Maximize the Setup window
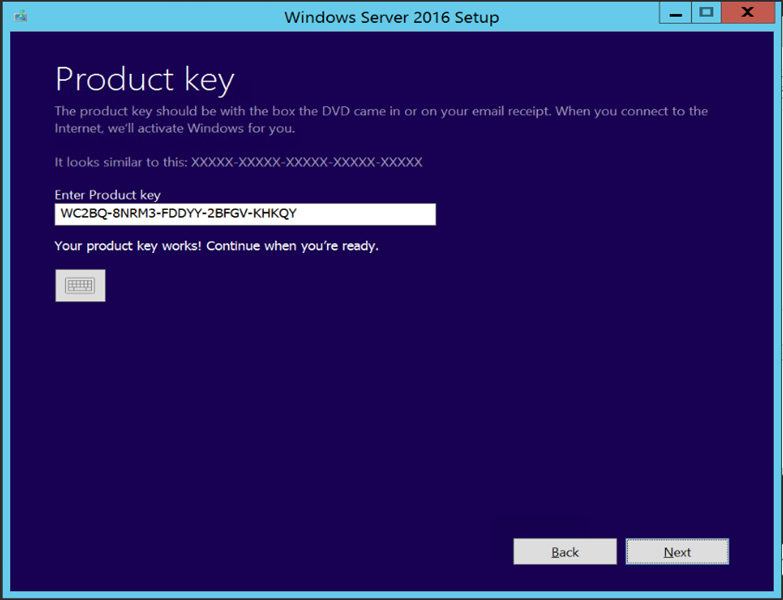 pyautogui.click(x=706, y=14)
